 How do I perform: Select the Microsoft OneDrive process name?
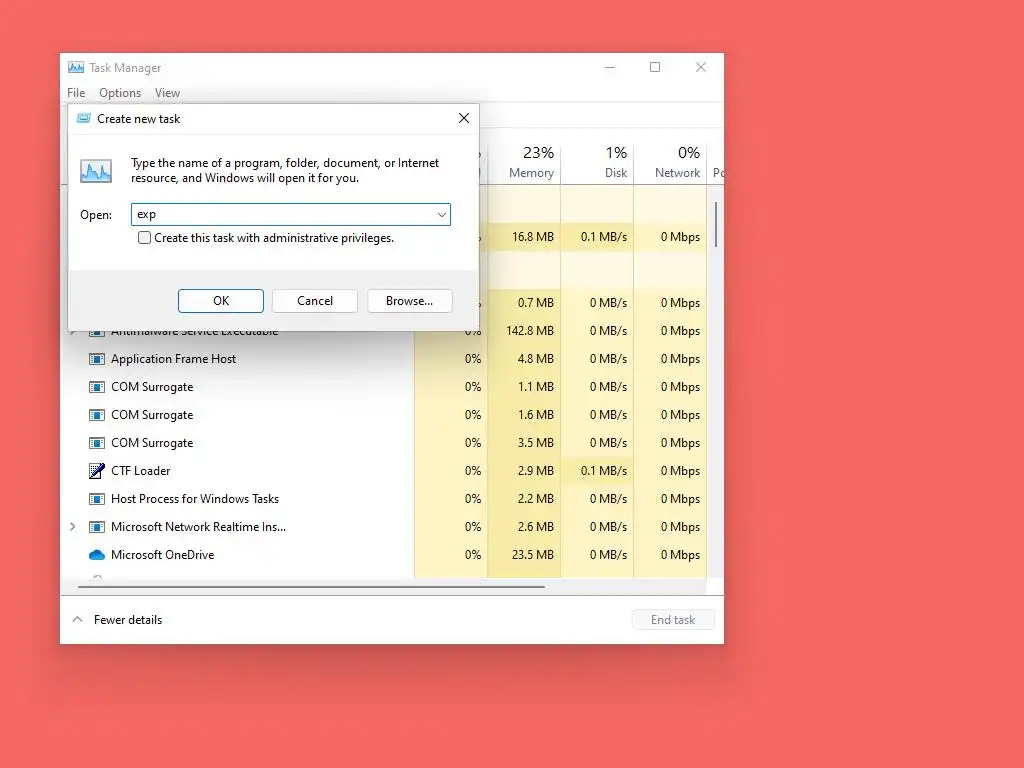163,555
